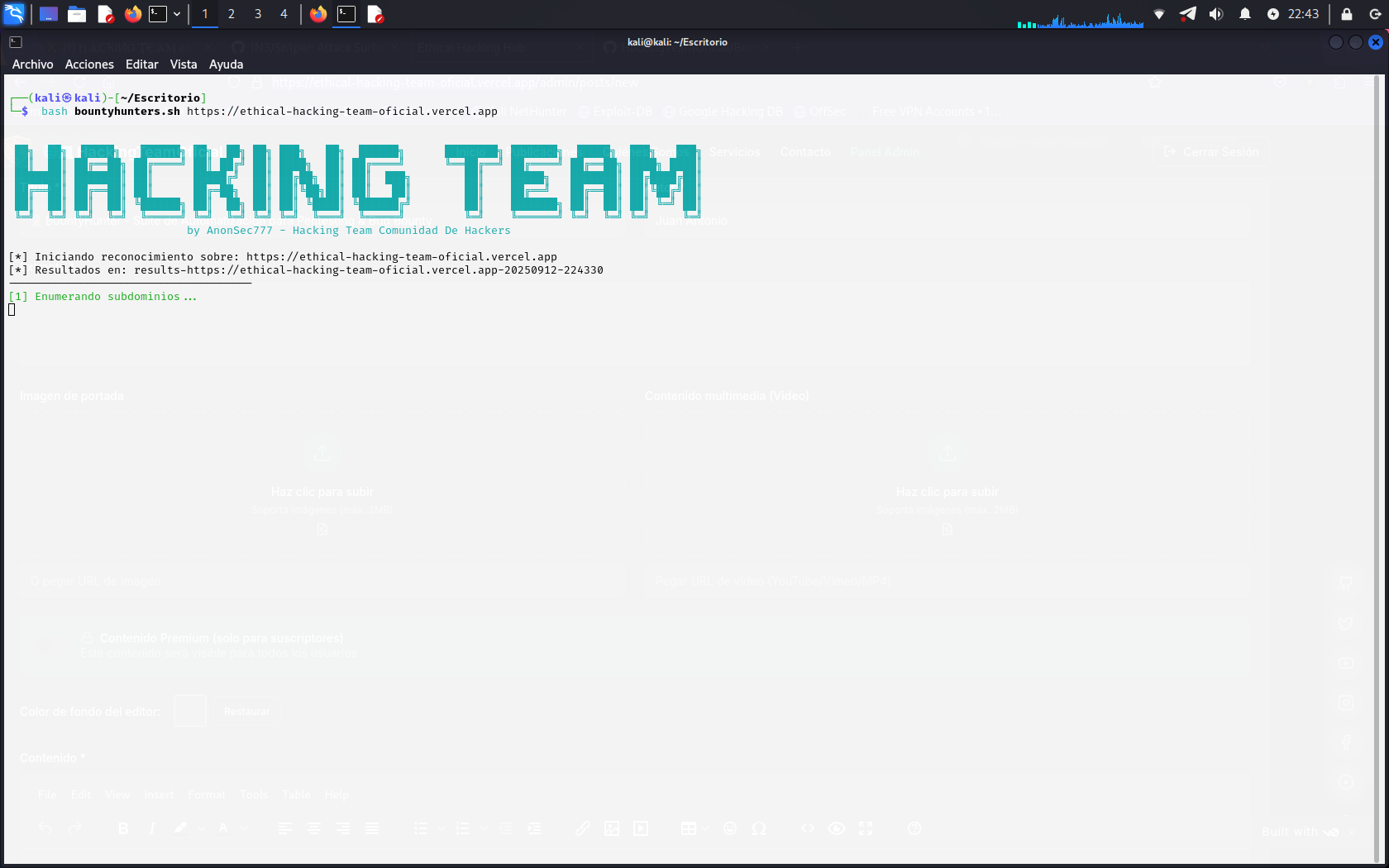Open the terminal profile dropdown in the taskbar
The height and width of the screenshot is (868, 1389).
(x=177, y=14)
